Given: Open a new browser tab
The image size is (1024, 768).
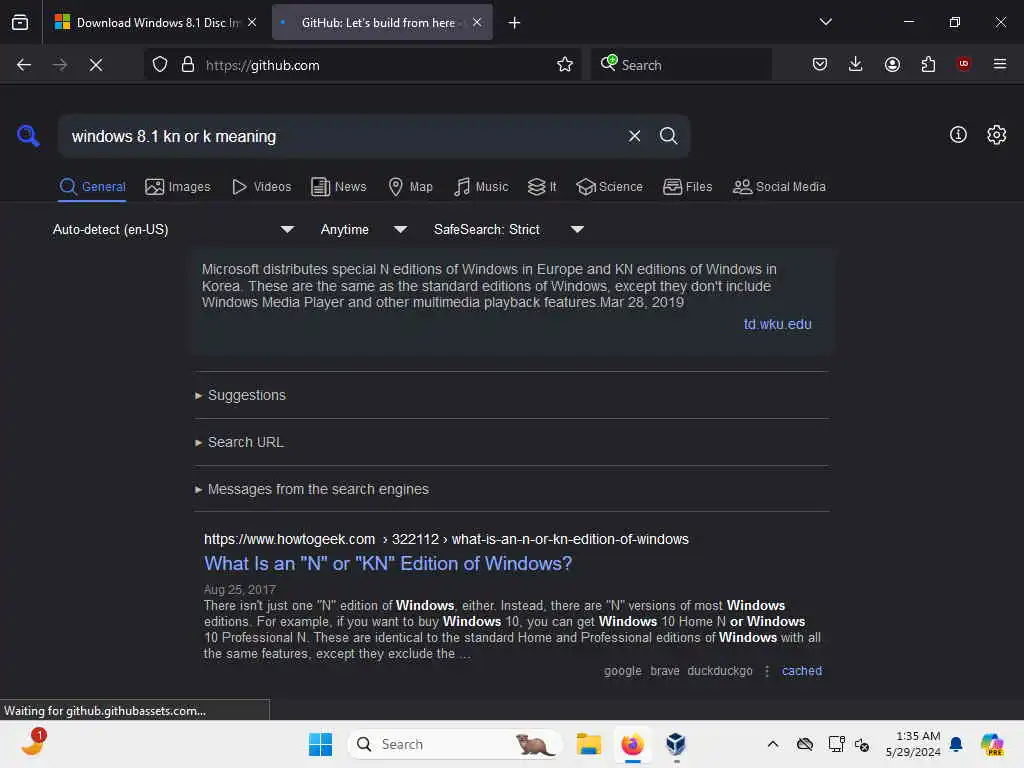Looking at the screenshot, I should tap(515, 23).
